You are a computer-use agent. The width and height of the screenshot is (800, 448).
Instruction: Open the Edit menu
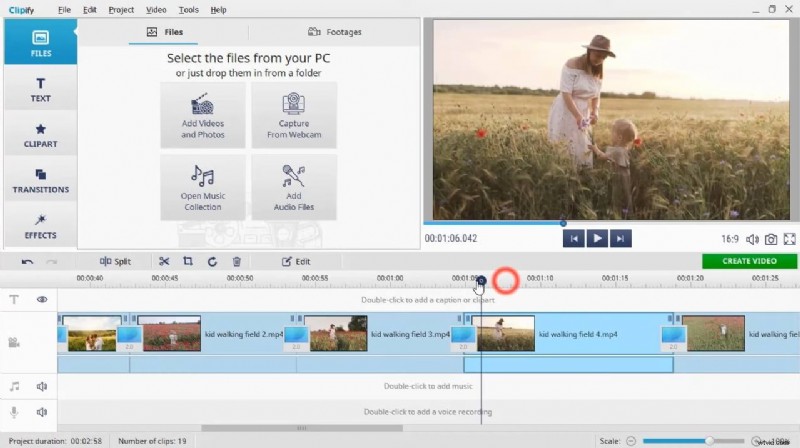coord(90,10)
